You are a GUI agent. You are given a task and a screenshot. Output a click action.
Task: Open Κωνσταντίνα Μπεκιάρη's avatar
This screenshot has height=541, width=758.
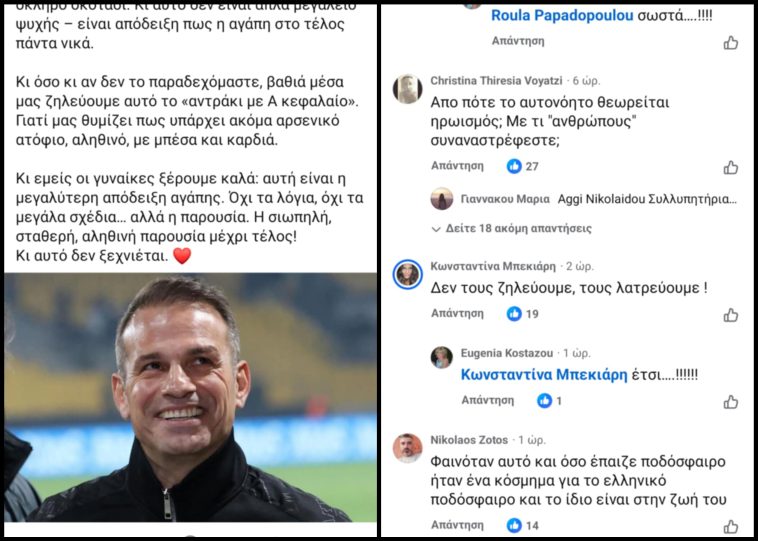[x=407, y=274]
